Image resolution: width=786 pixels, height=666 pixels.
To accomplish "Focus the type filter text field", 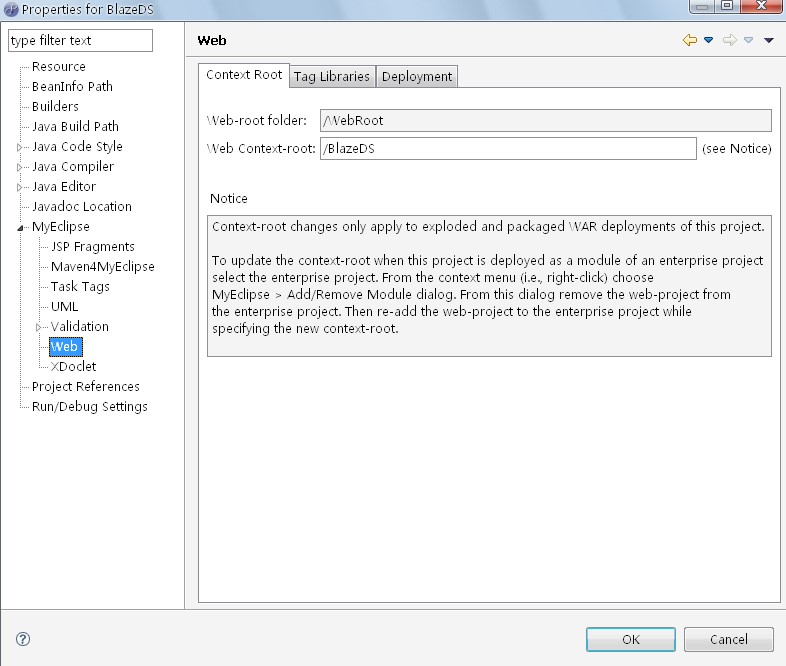I will 80,41.
